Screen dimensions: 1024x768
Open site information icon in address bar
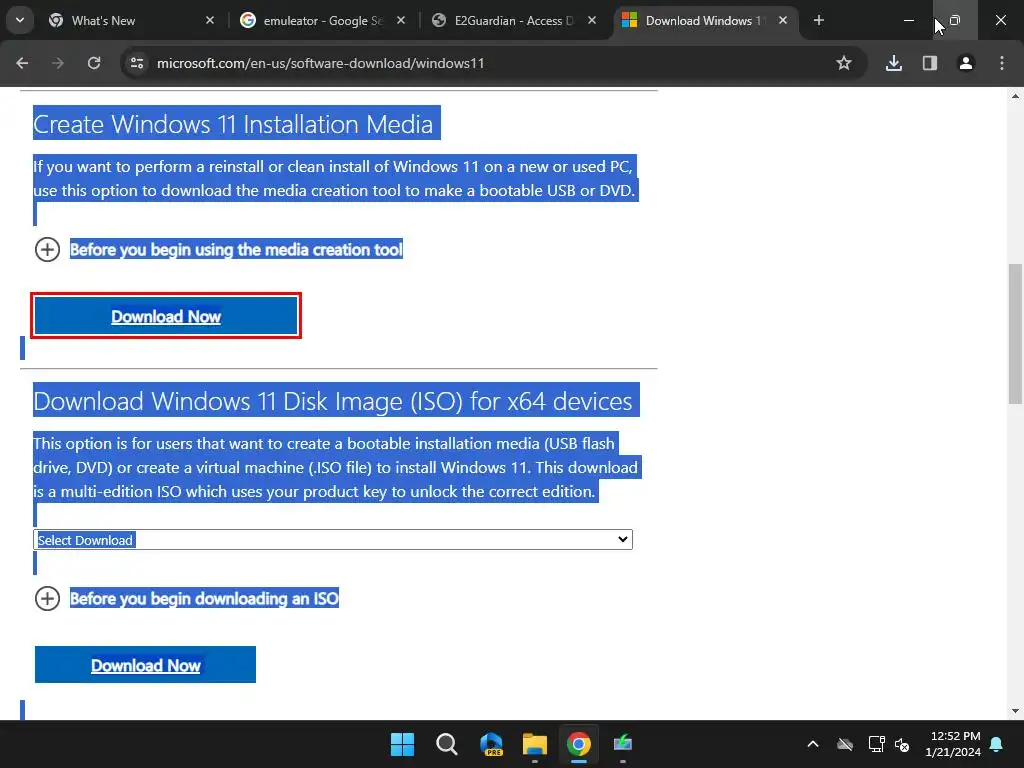click(x=137, y=63)
